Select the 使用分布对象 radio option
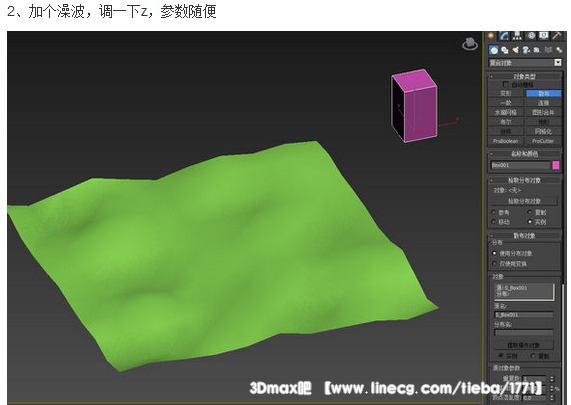 coord(494,253)
